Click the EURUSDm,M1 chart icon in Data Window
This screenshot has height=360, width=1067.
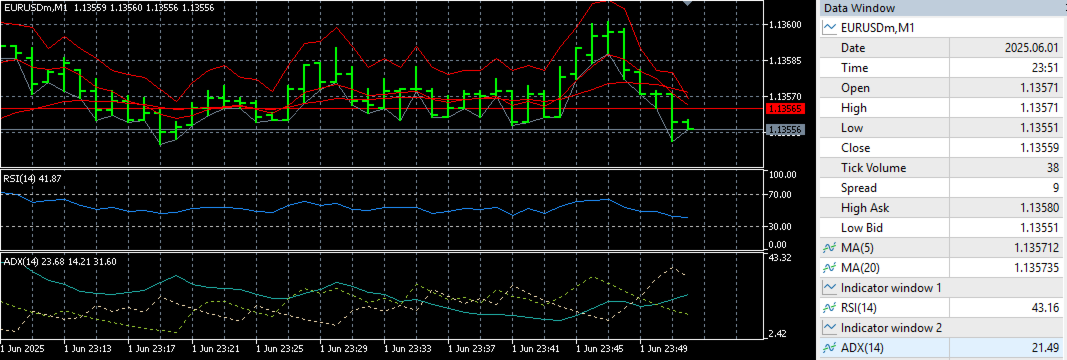coord(830,29)
